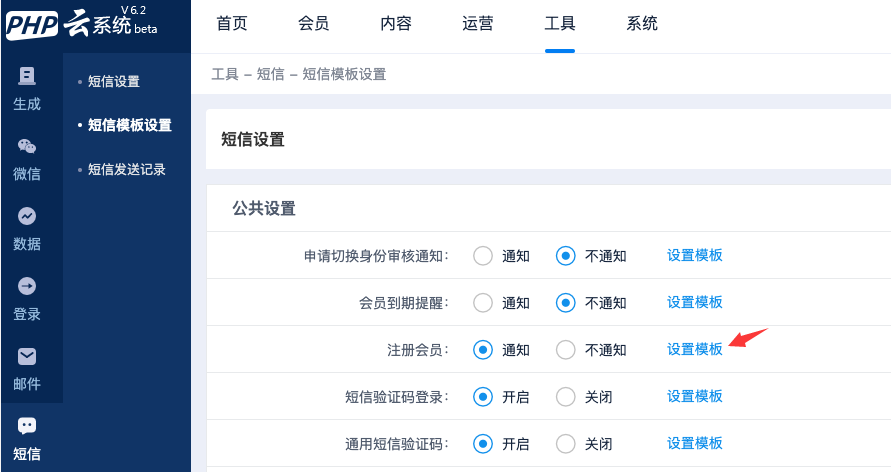
Task: Set 注册会员 to 不通知
Action: (x=566, y=349)
